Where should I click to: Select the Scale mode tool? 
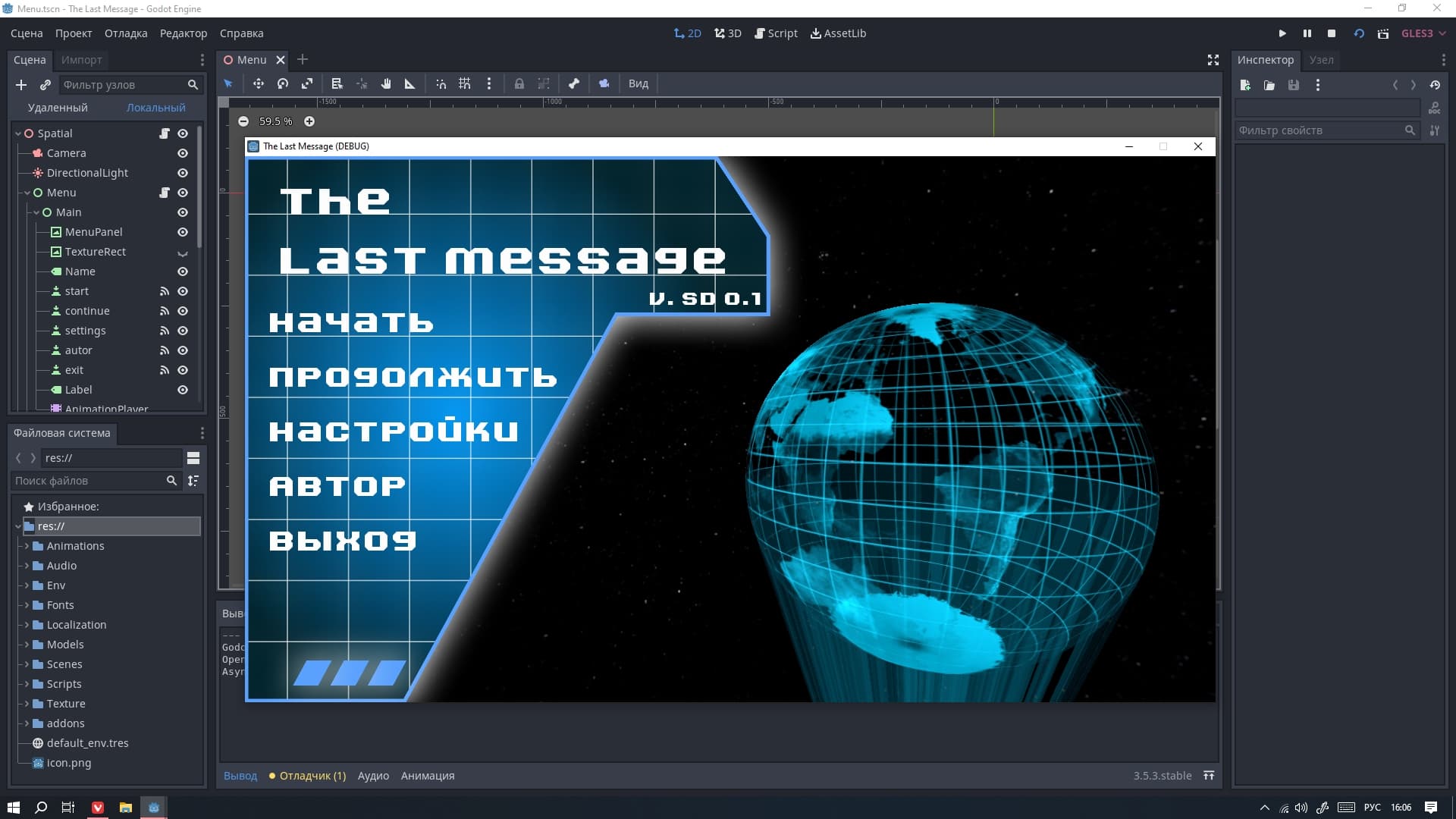pyautogui.click(x=307, y=83)
